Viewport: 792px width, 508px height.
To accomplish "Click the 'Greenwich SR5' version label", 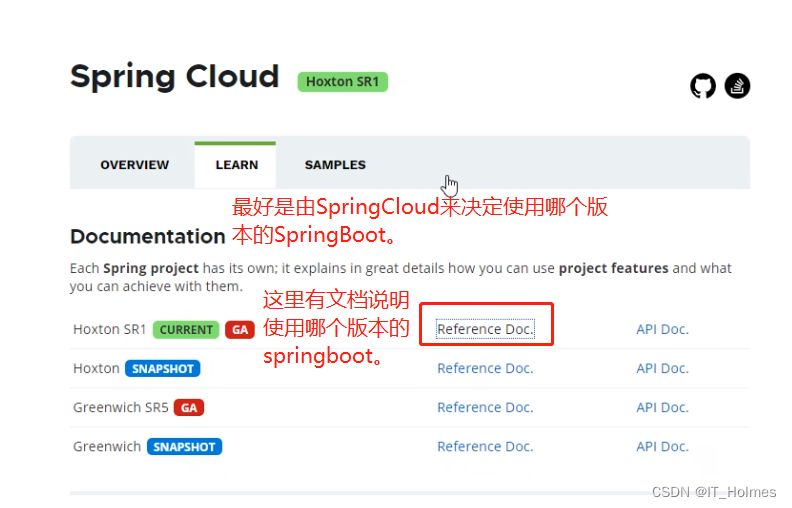I will click(x=120, y=407).
